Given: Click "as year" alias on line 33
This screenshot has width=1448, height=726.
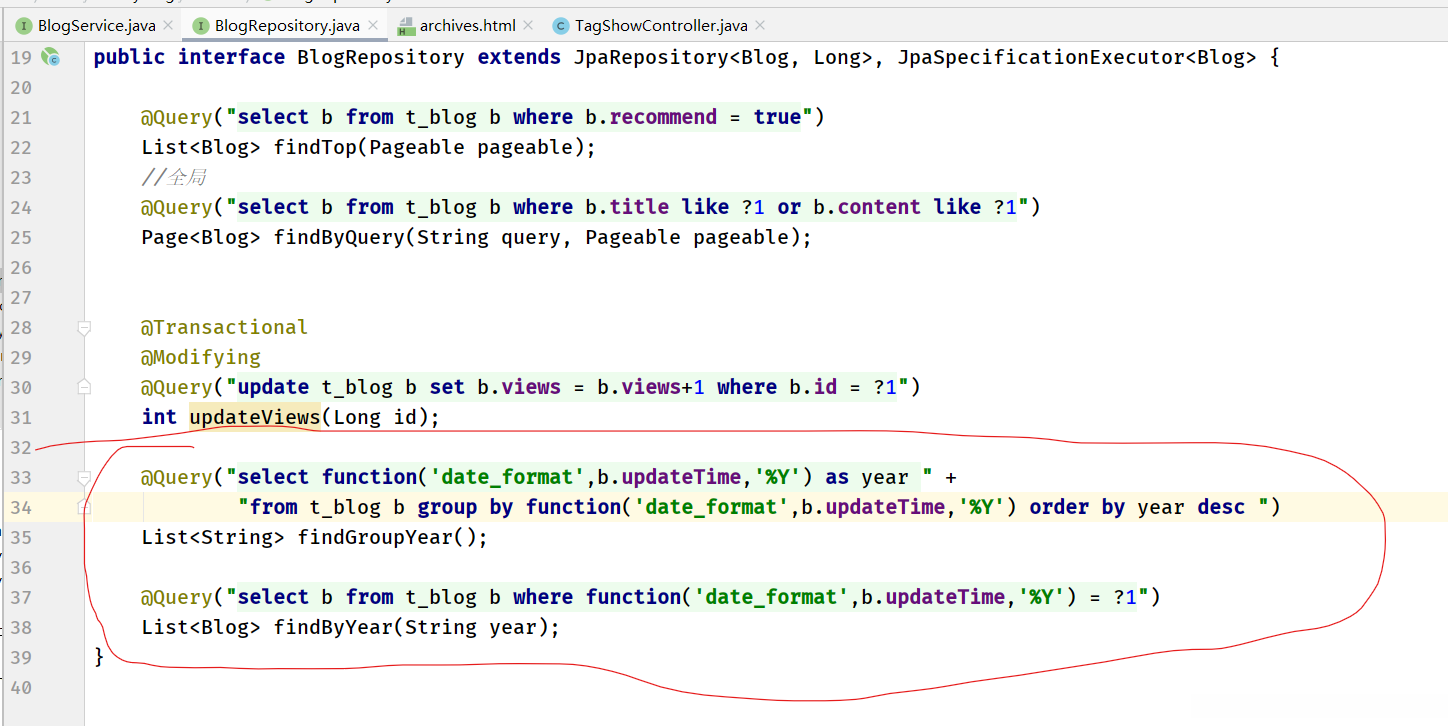Looking at the screenshot, I should pyautogui.click(x=867, y=477).
